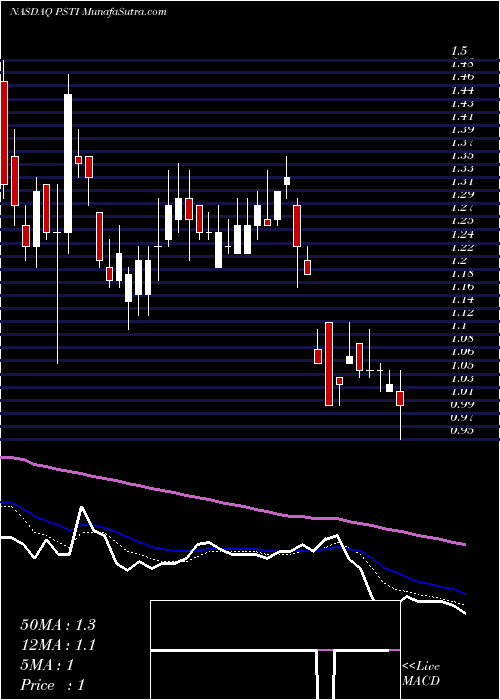Select the 1.33 price label
The image size is (500, 700).
463,169
